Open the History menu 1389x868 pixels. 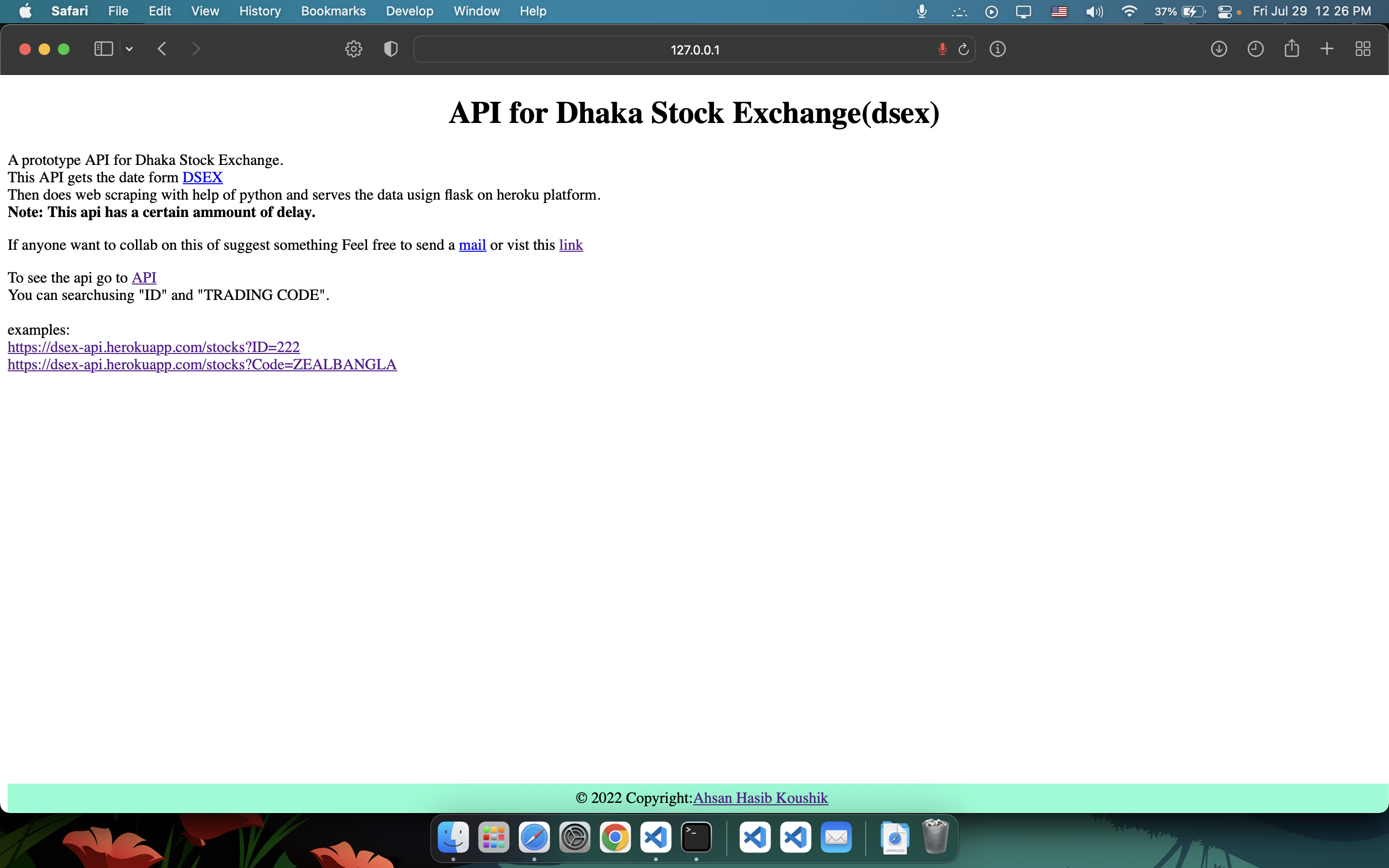tap(260, 12)
